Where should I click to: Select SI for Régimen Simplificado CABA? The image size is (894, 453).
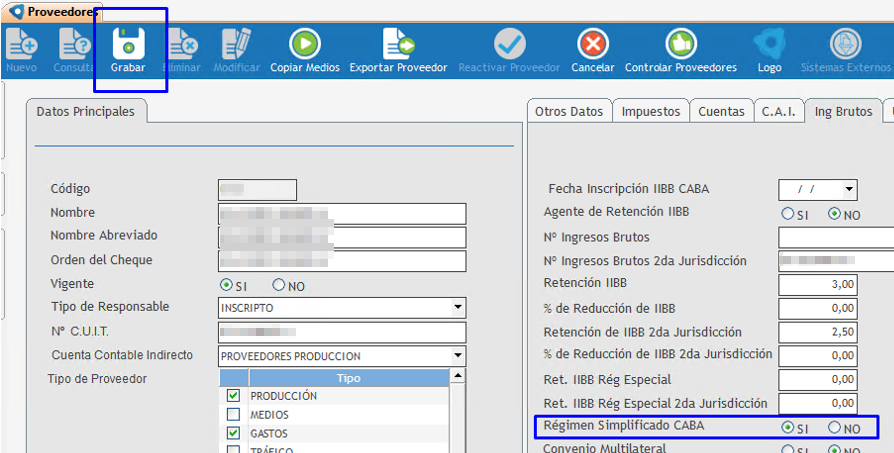(787, 427)
